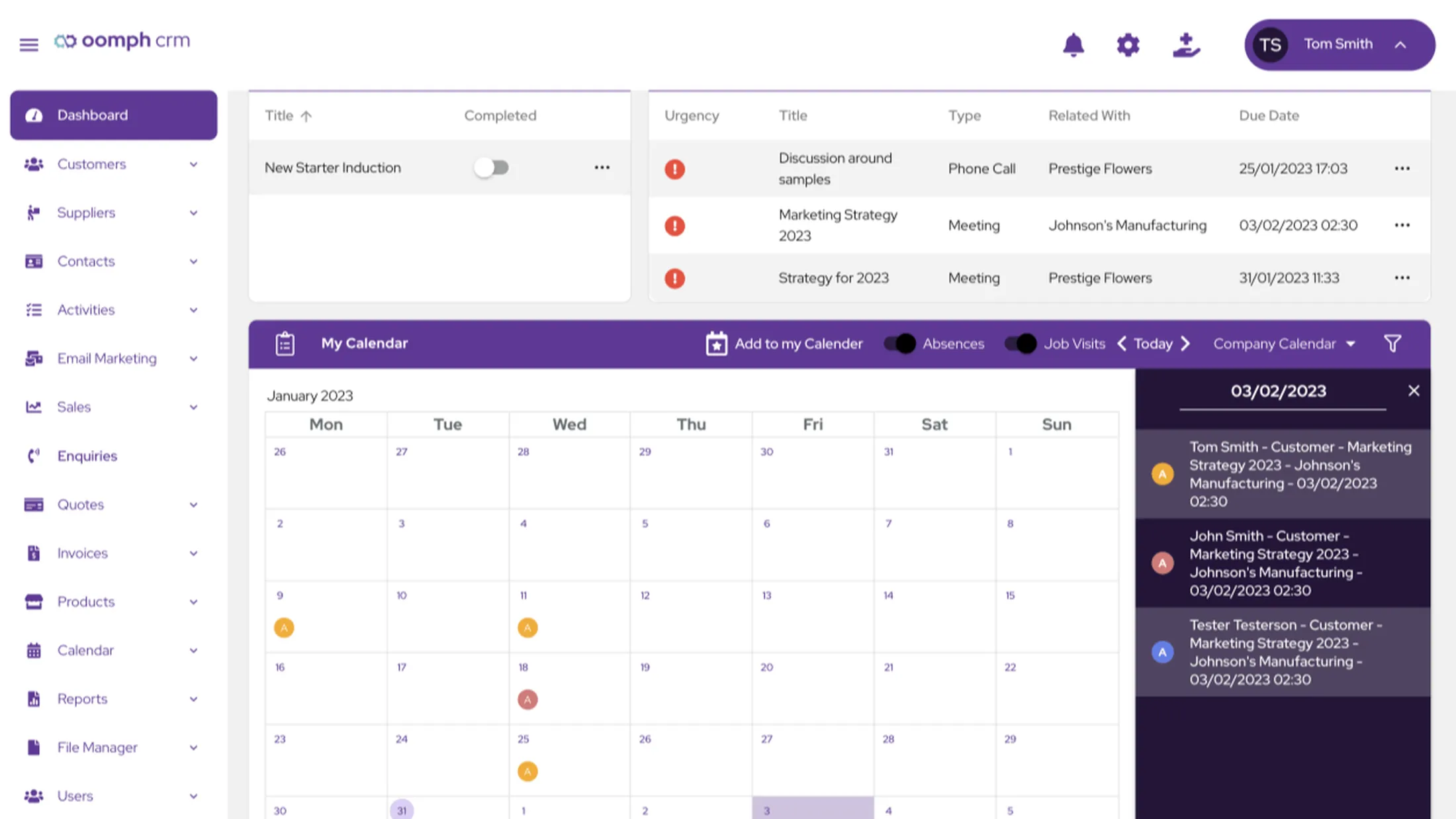
Task: Click urgency alert icon for Marketing Strategy 2023
Action: (x=674, y=226)
